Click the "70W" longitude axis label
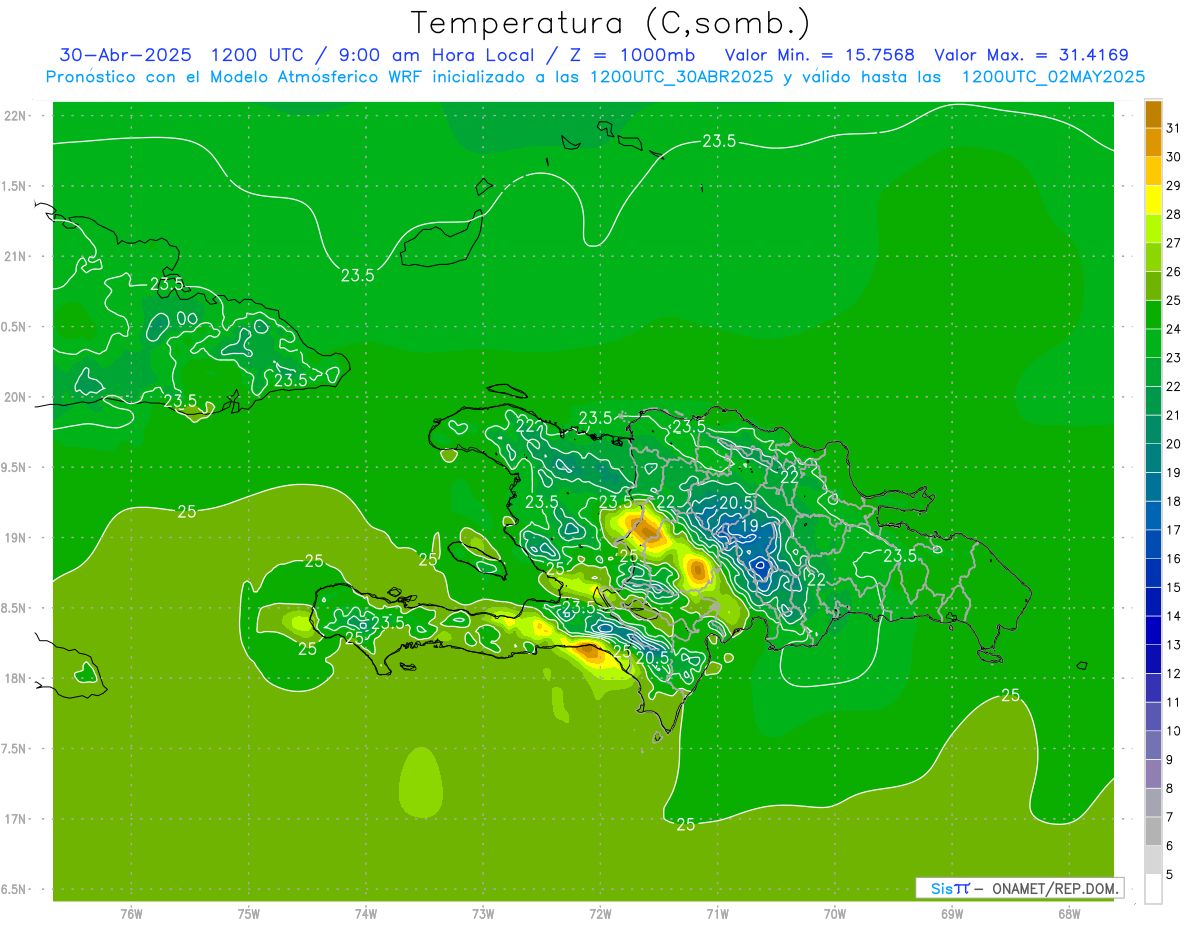1200x927 pixels. (x=835, y=913)
